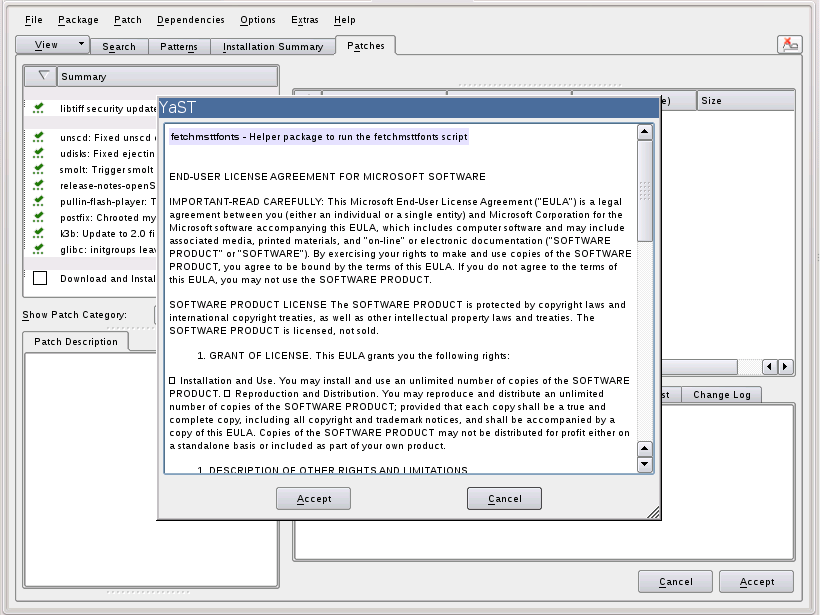
Task: Click the status icon next to k3b patch
Action: (x=38, y=233)
